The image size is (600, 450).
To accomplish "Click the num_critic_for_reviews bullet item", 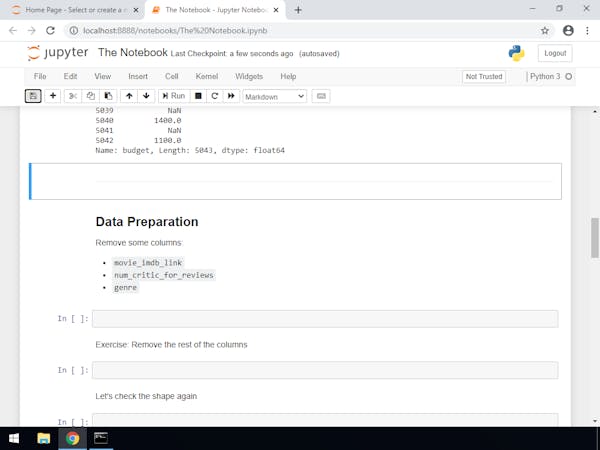I will pyautogui.click(x=164, y=275).
